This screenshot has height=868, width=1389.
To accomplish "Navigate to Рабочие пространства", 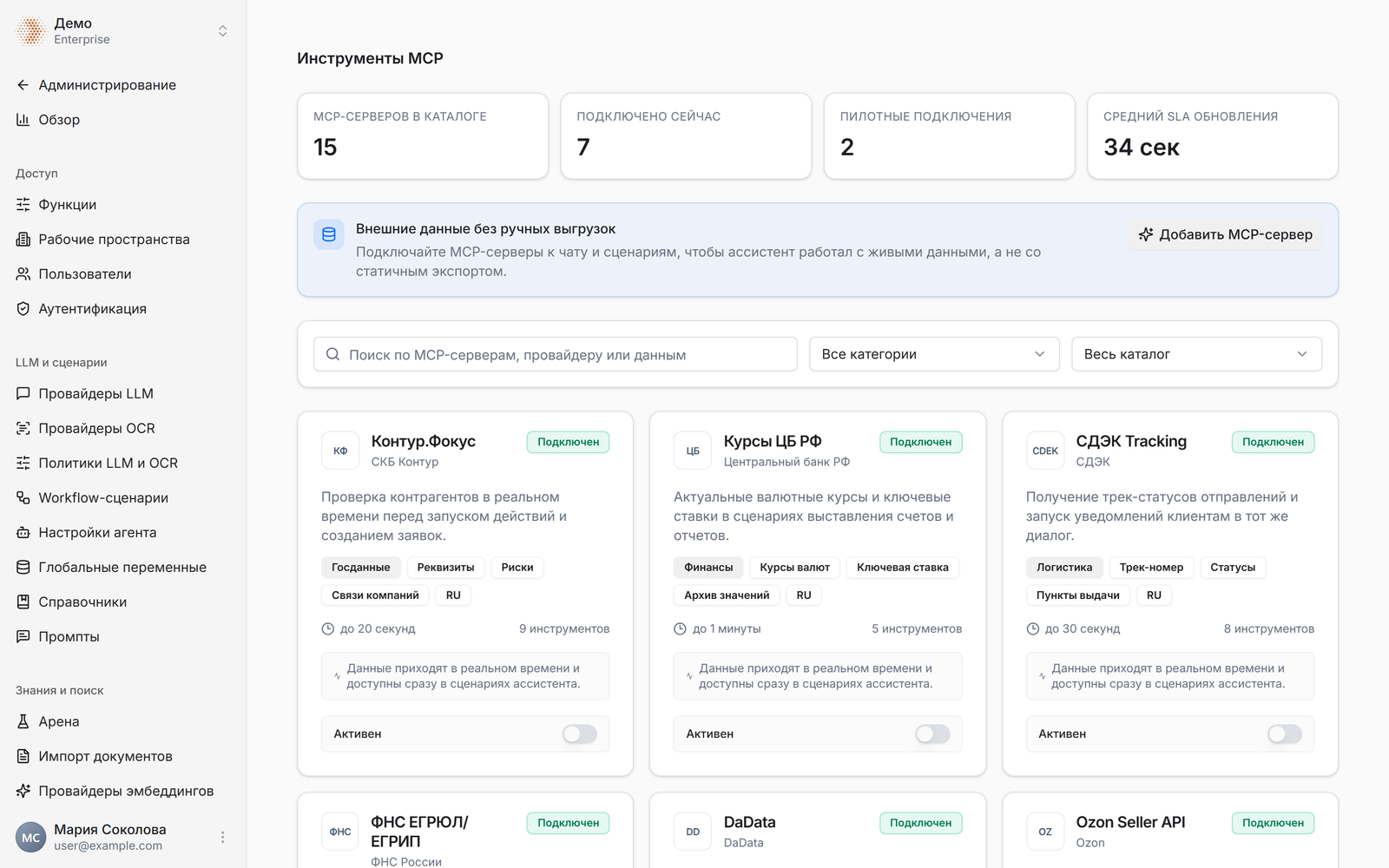I will pos(114,240).
